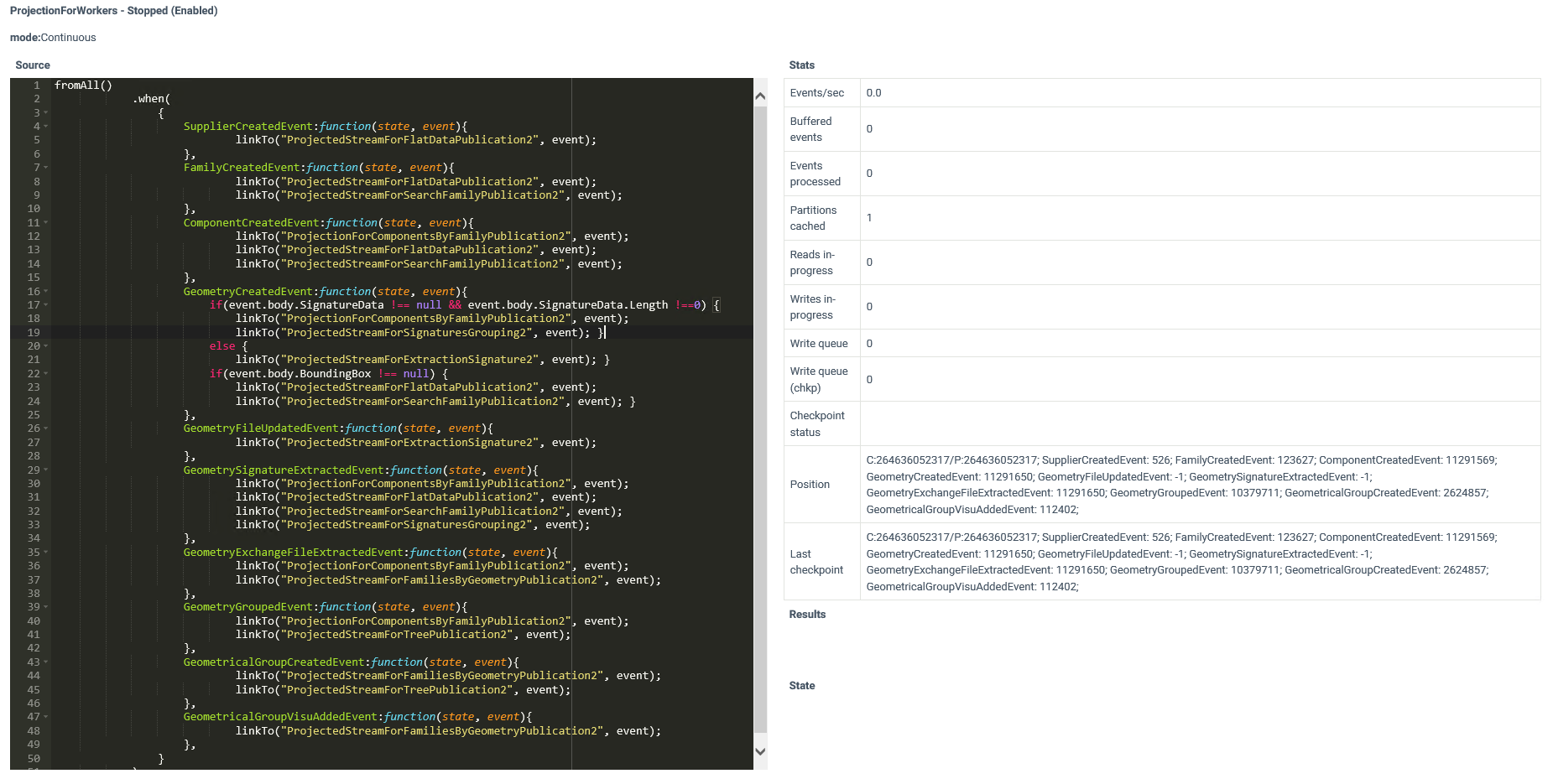This screenshot has width=1553, height=784.
Task: Click FamilyCreatedEvent handler name in code
Action: pos(242,168)
